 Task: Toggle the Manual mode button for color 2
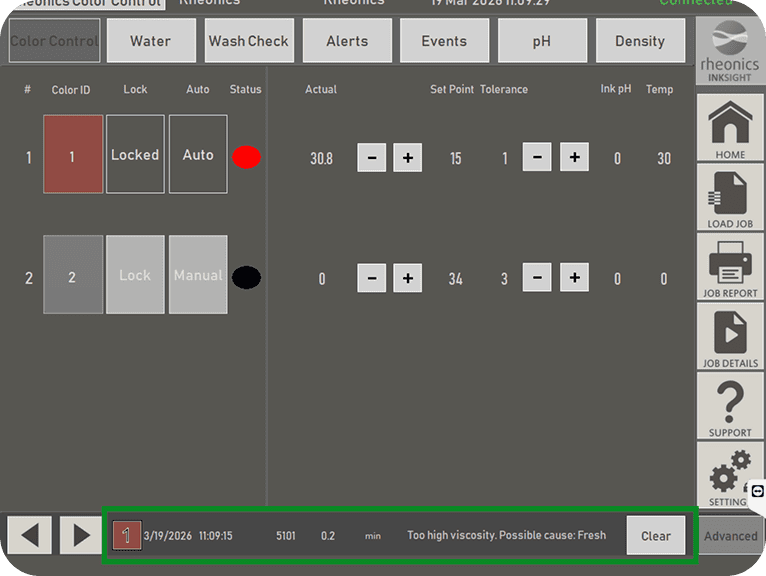click(x=198, y=275)
